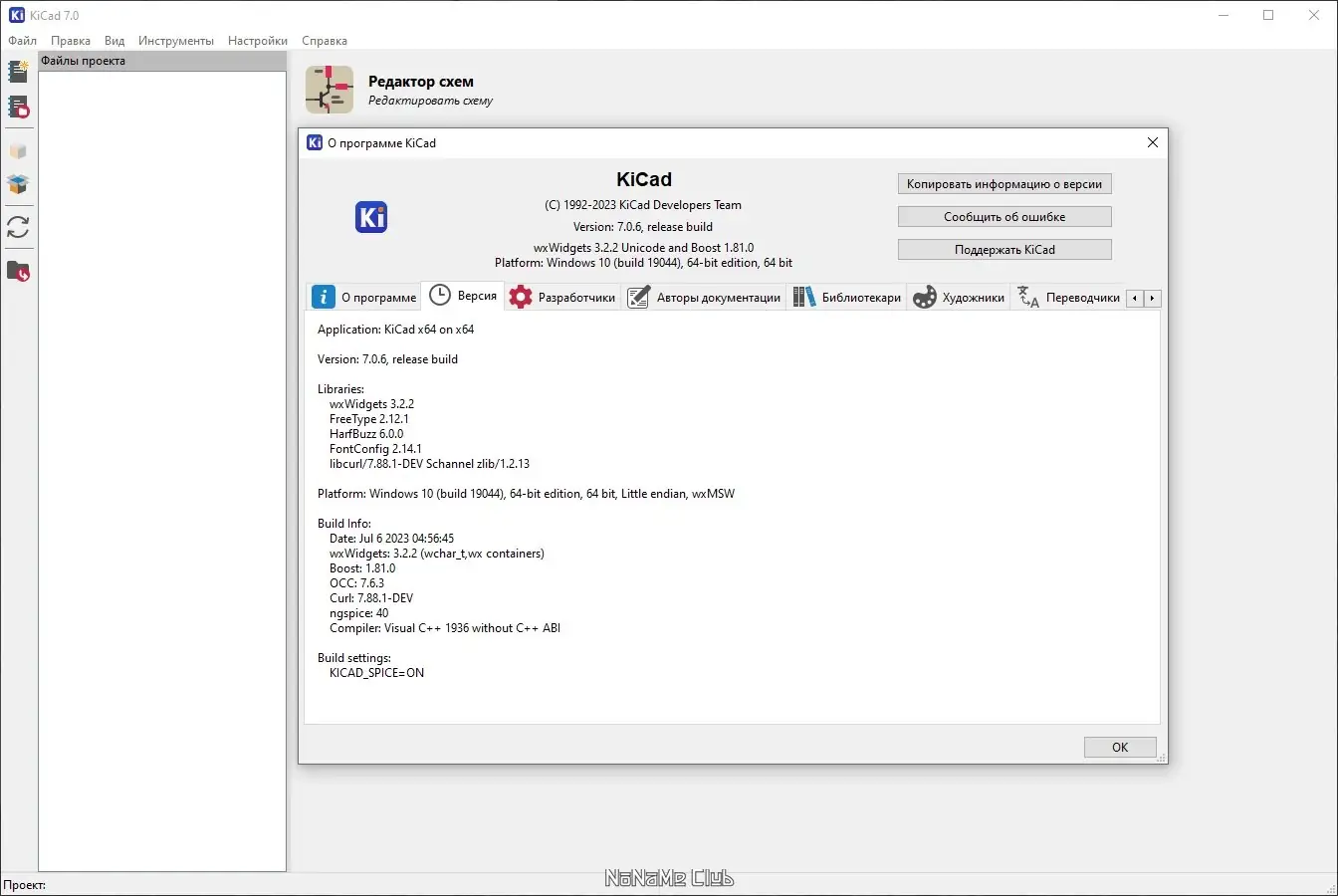Click the empty project files tree panel
1338x896 pixels.
pos(162,471)
